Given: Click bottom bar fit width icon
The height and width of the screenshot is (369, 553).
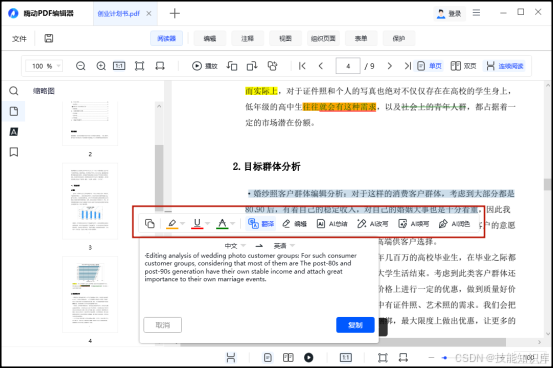Looking at the screenshot, I should (403, 358).
